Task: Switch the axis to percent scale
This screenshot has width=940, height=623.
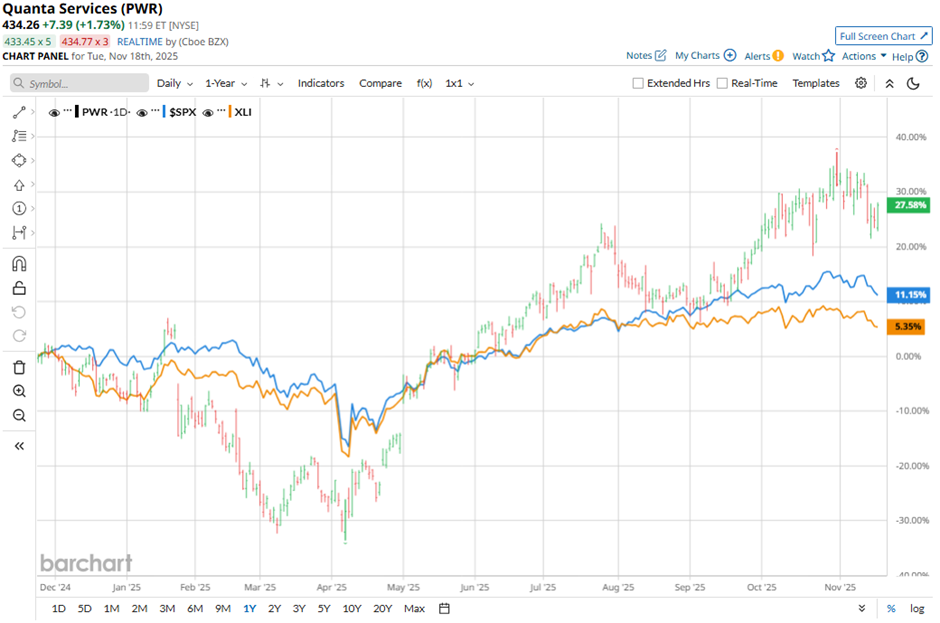Action: tap(891, 609)
